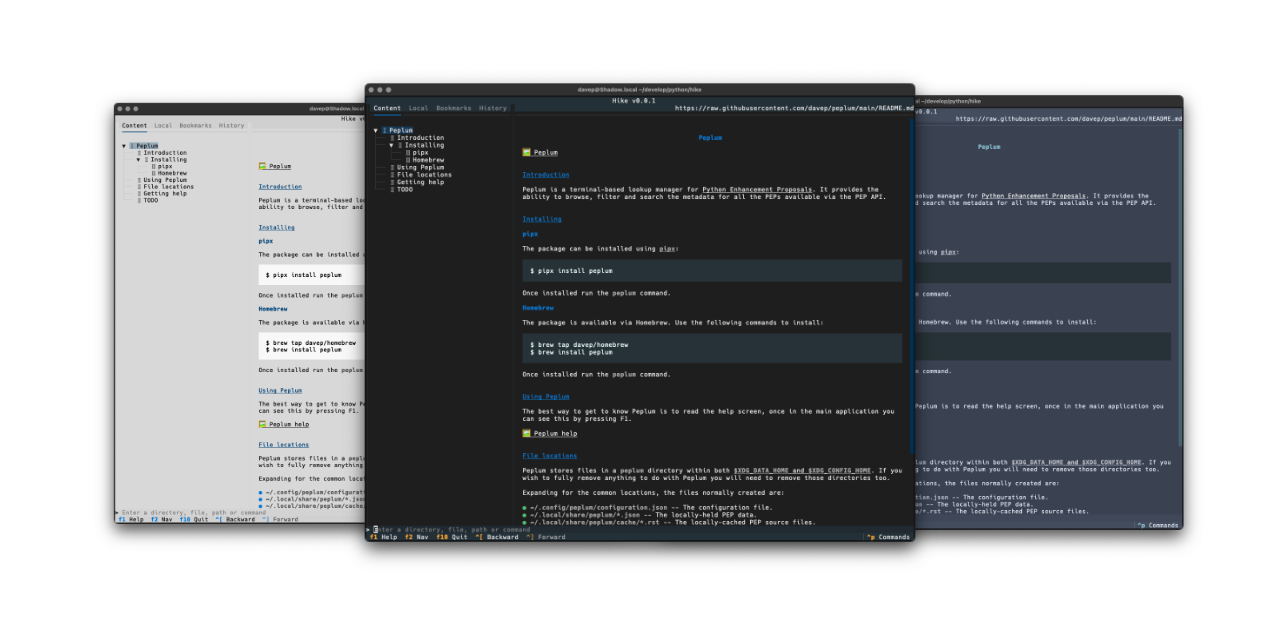The width and height of the screenshot is (1280, 640).
Task: Switch to the Local tab in dark window
Action: coord(418,108)
